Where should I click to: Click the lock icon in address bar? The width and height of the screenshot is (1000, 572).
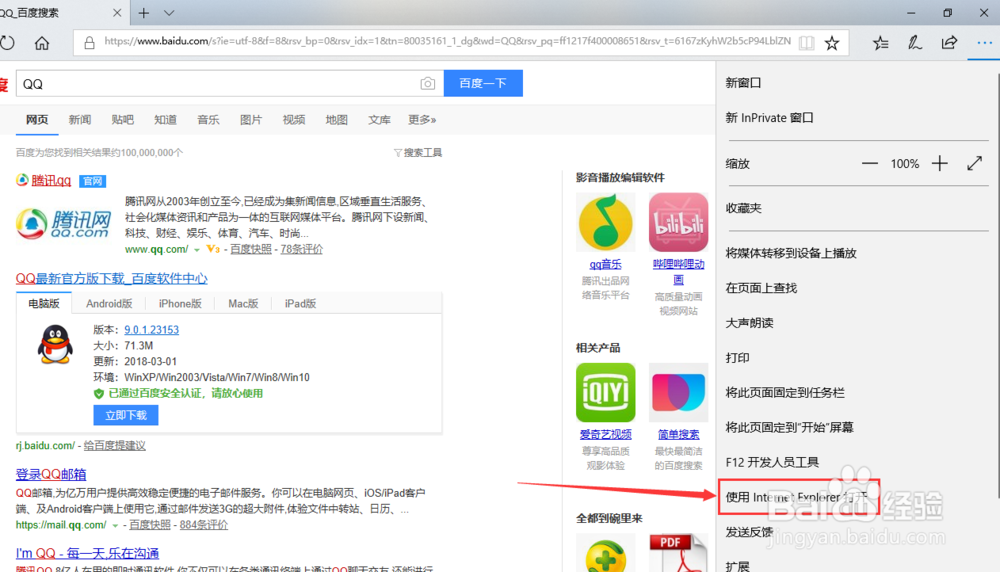(x=89, y=43)
